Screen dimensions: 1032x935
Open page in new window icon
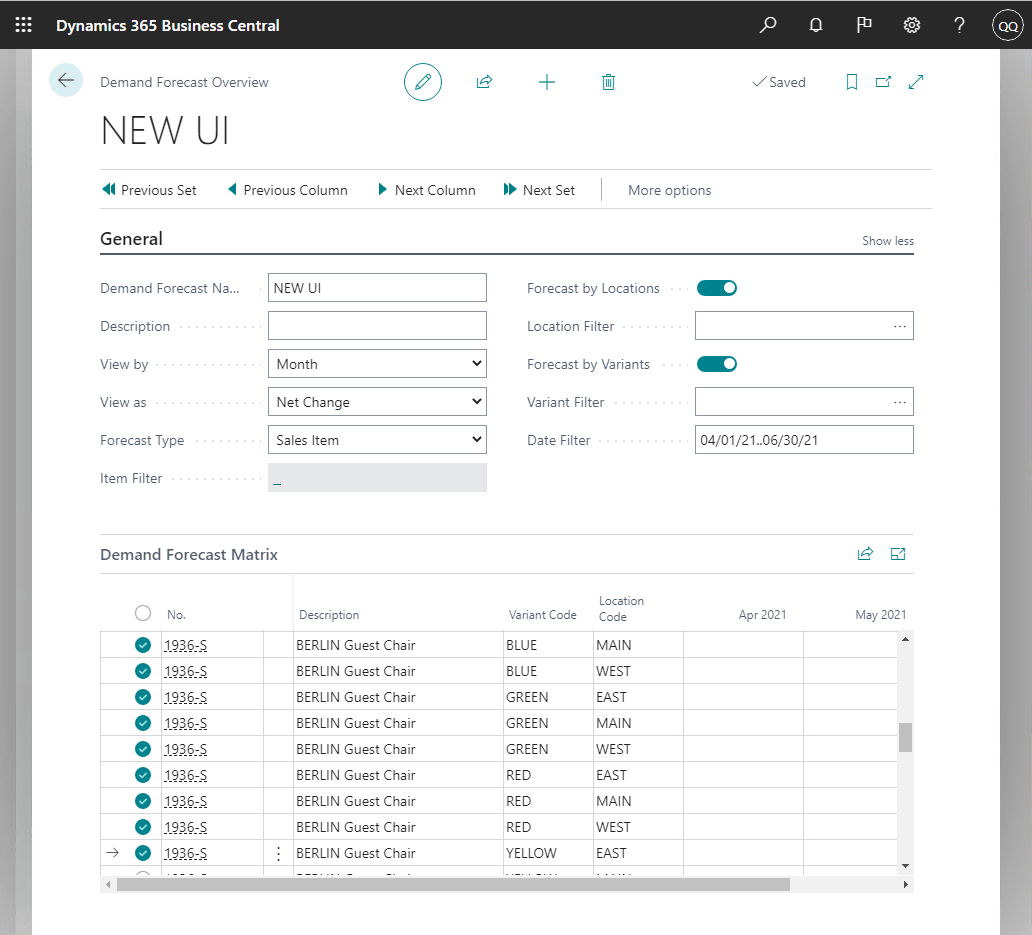883,82
